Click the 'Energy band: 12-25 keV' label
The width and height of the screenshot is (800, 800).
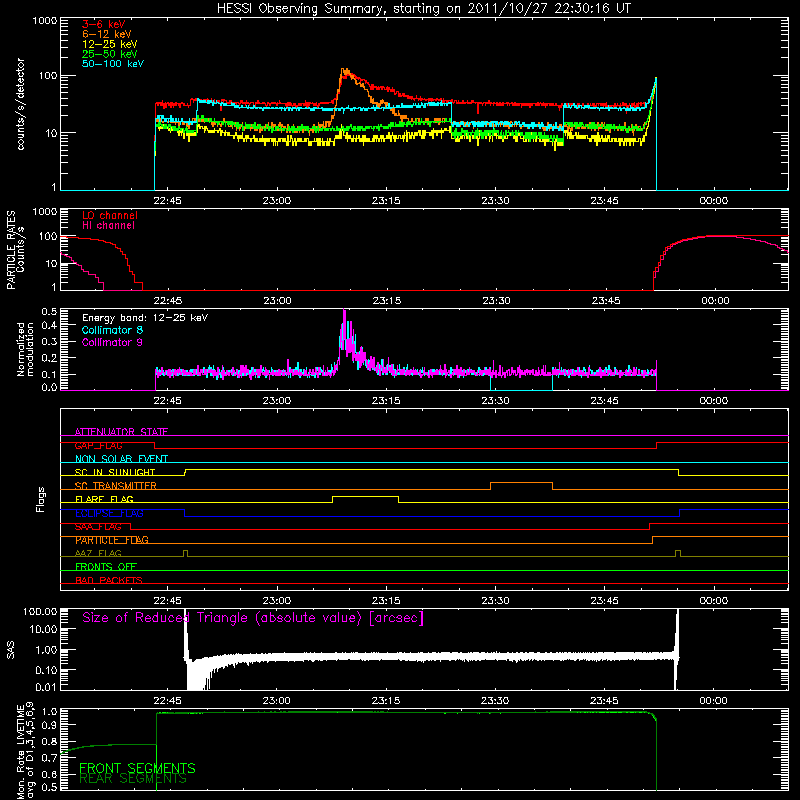pos(145,318)
